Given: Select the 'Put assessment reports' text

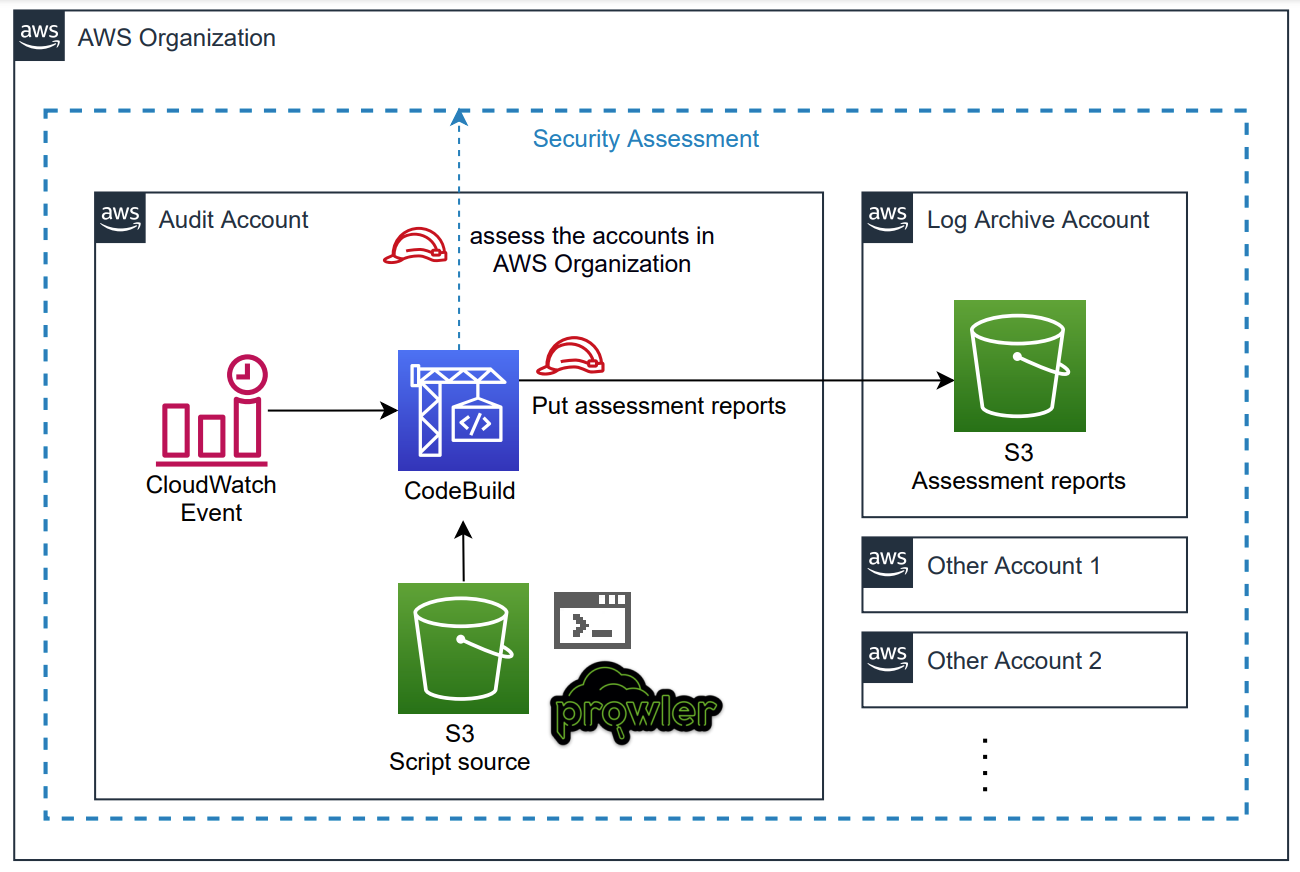Looking at the screenshot, I should (658, 406).
